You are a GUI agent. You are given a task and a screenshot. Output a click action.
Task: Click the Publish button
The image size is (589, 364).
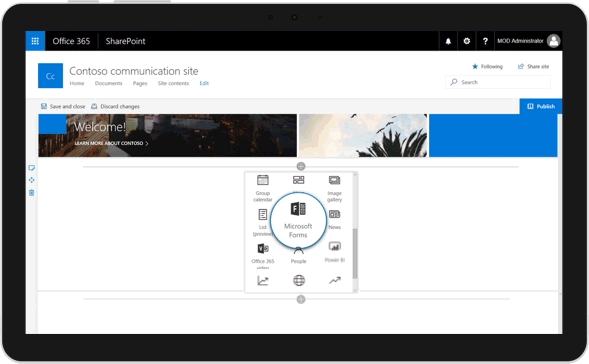(541, 106)
